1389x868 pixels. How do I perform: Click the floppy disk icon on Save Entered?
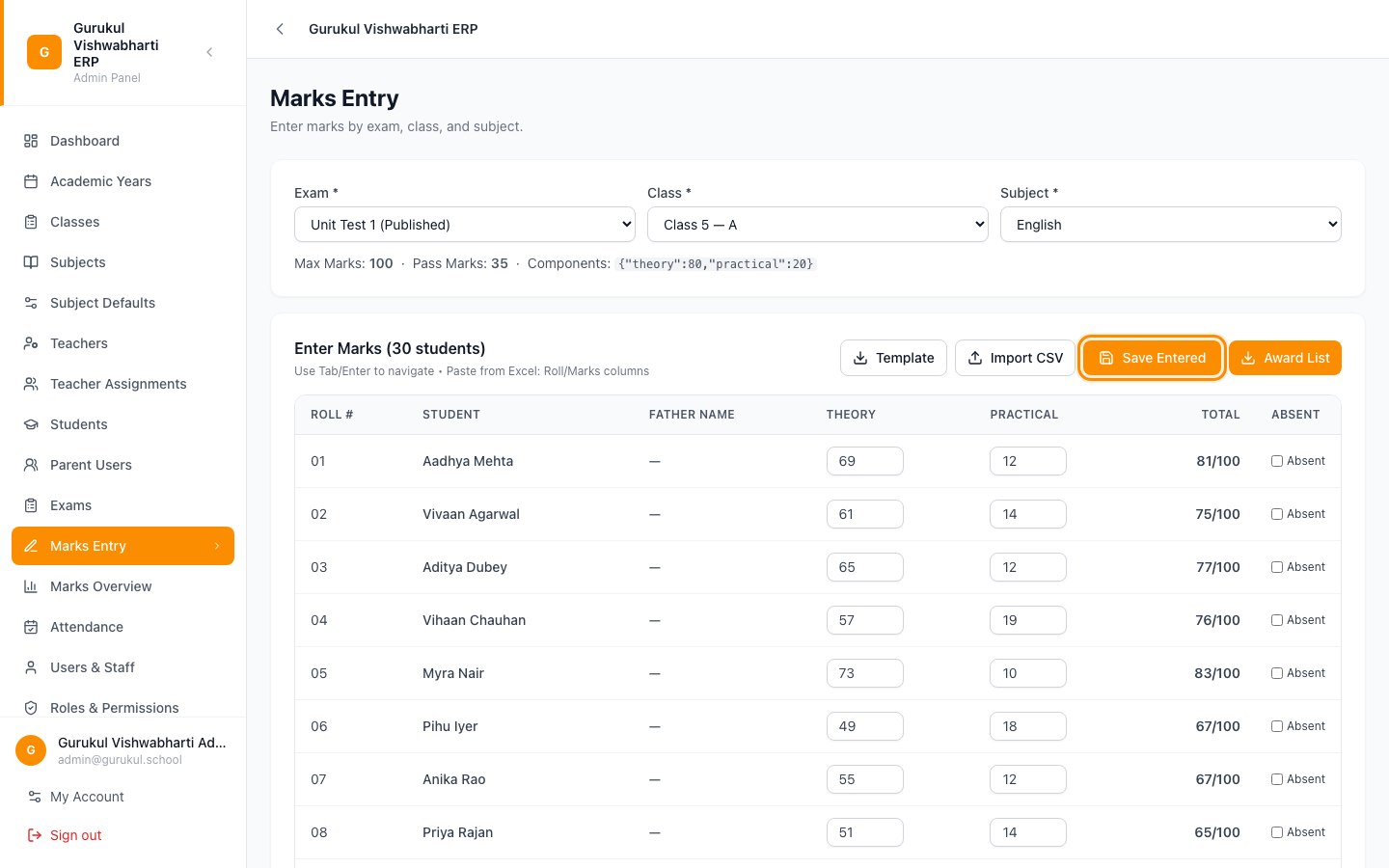tap(1106, 358)
